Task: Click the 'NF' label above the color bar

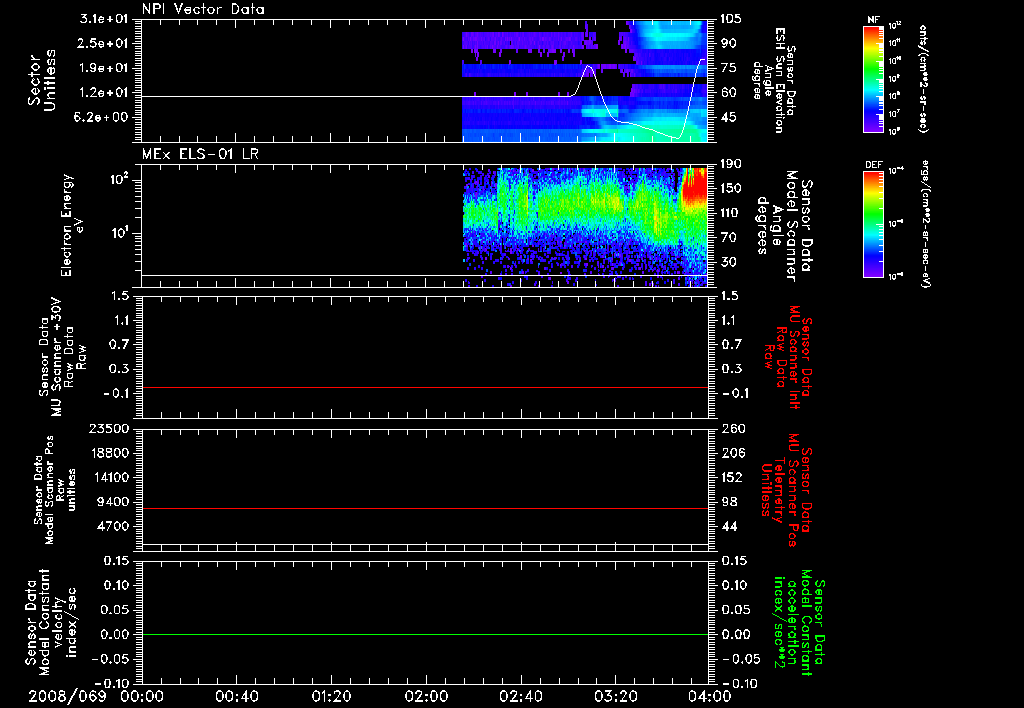Action: (873, 20)
